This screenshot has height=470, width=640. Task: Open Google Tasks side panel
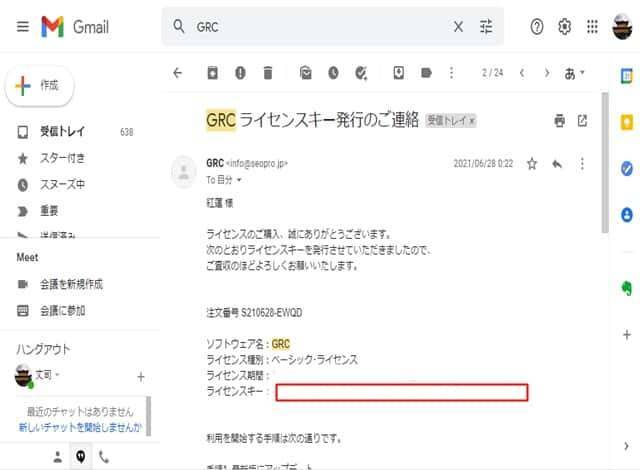coord(627,168)
